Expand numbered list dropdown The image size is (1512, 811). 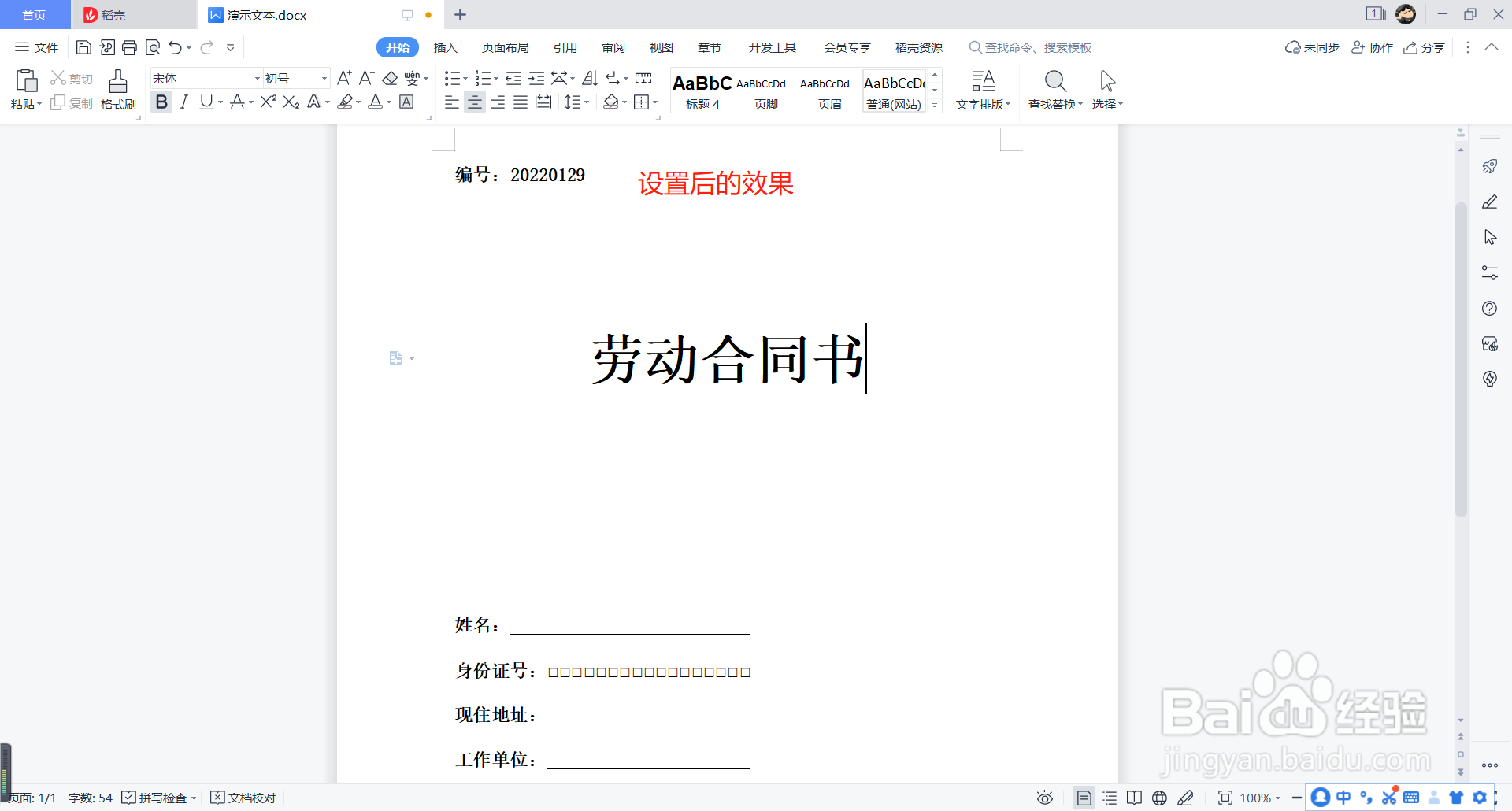coord(495,79)
